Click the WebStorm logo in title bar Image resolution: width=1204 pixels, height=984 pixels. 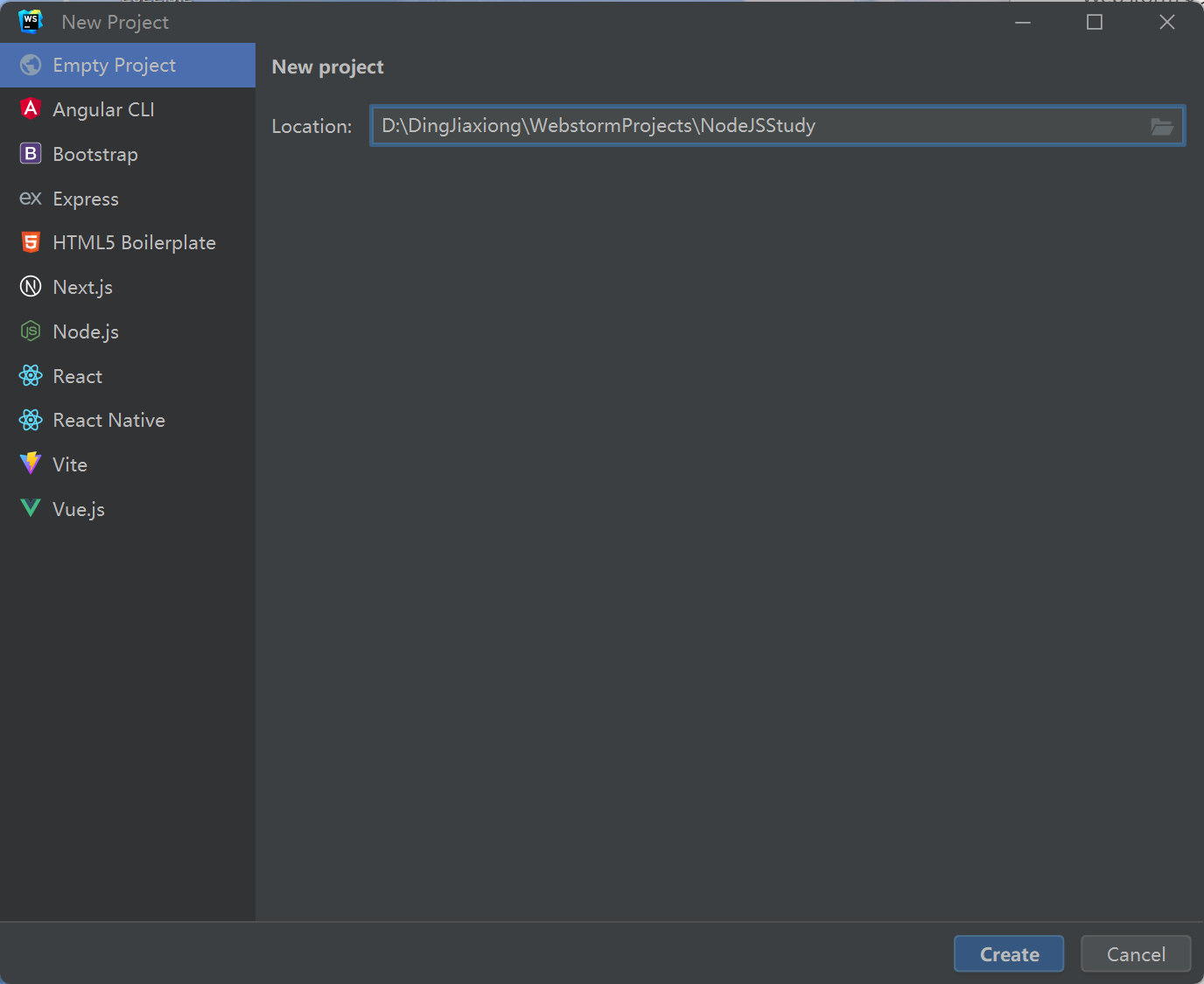31,21
